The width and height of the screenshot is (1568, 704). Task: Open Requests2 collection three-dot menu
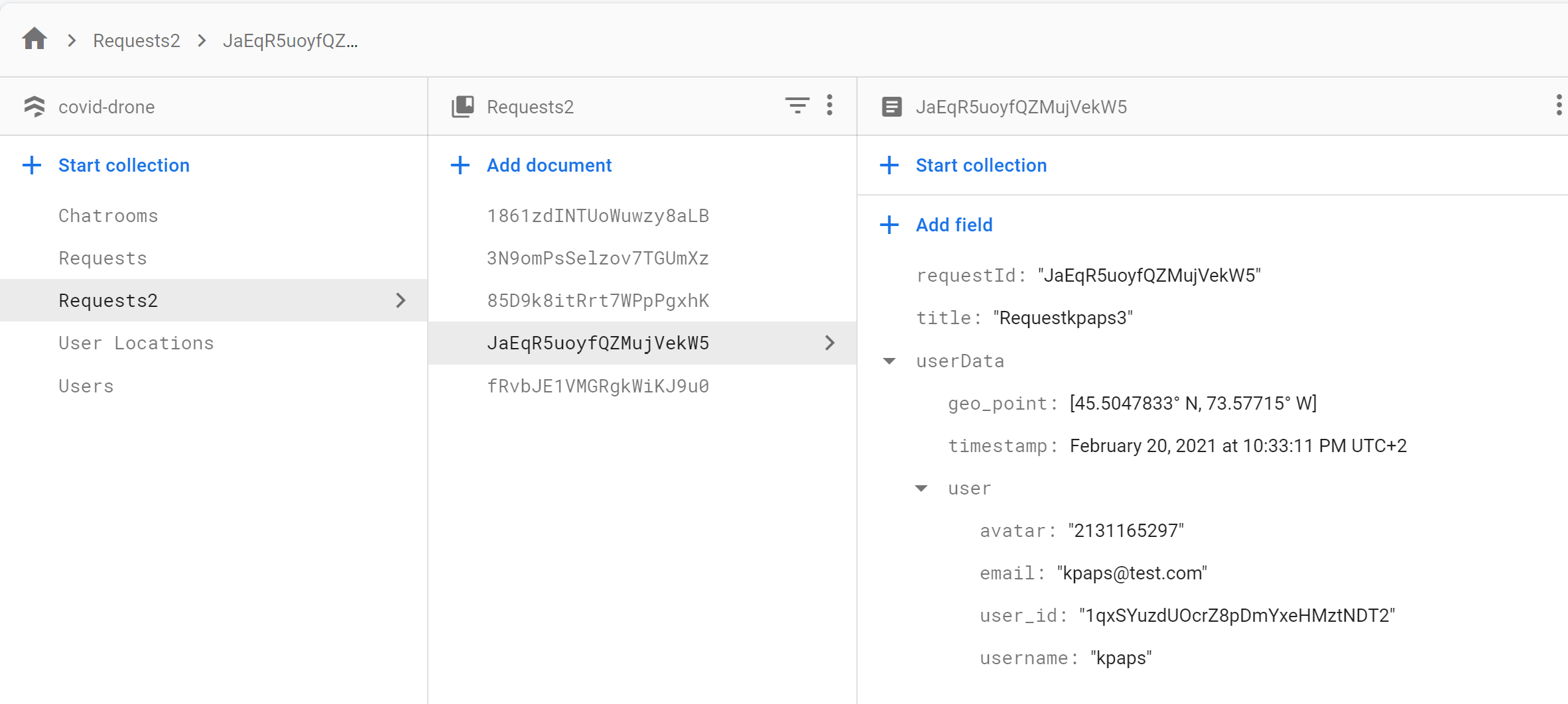[x=829, y=105]
